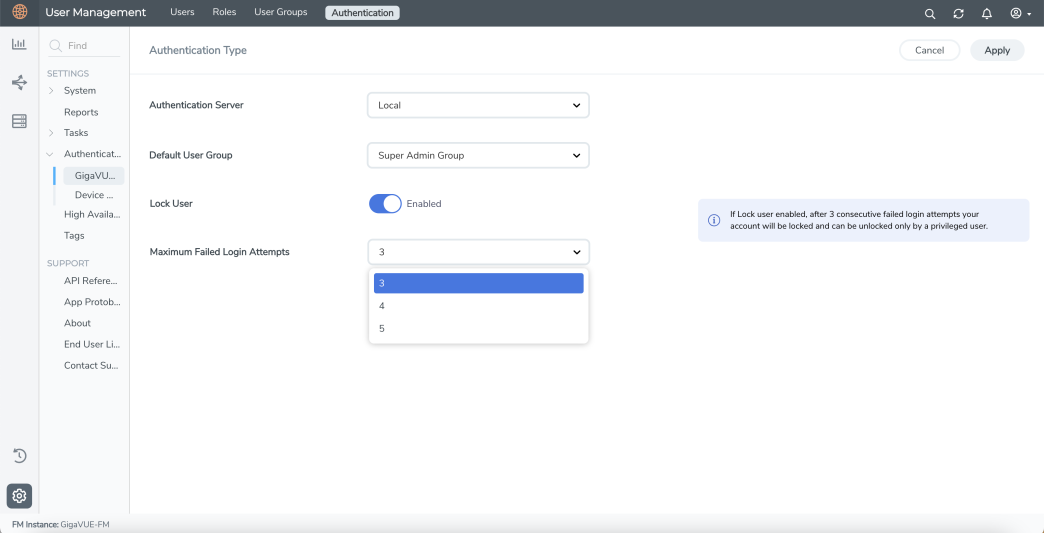Open the notifications bell icon
This screenshot has height=533, width=1044.
coord(987,13)
